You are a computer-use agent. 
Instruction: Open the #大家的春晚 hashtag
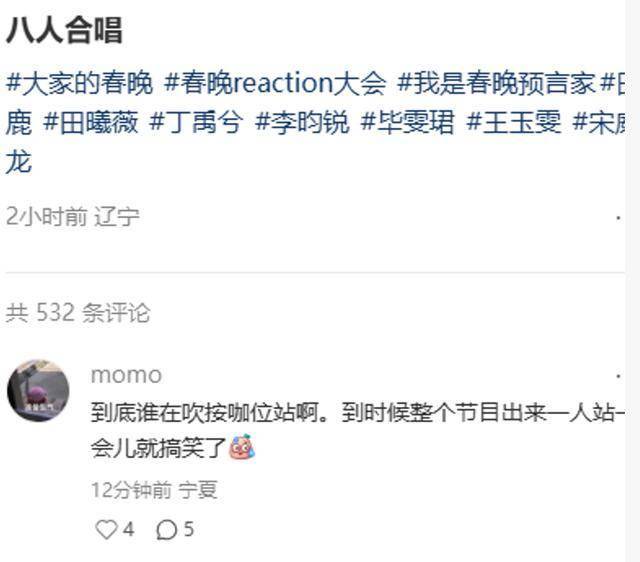(80, 83)
